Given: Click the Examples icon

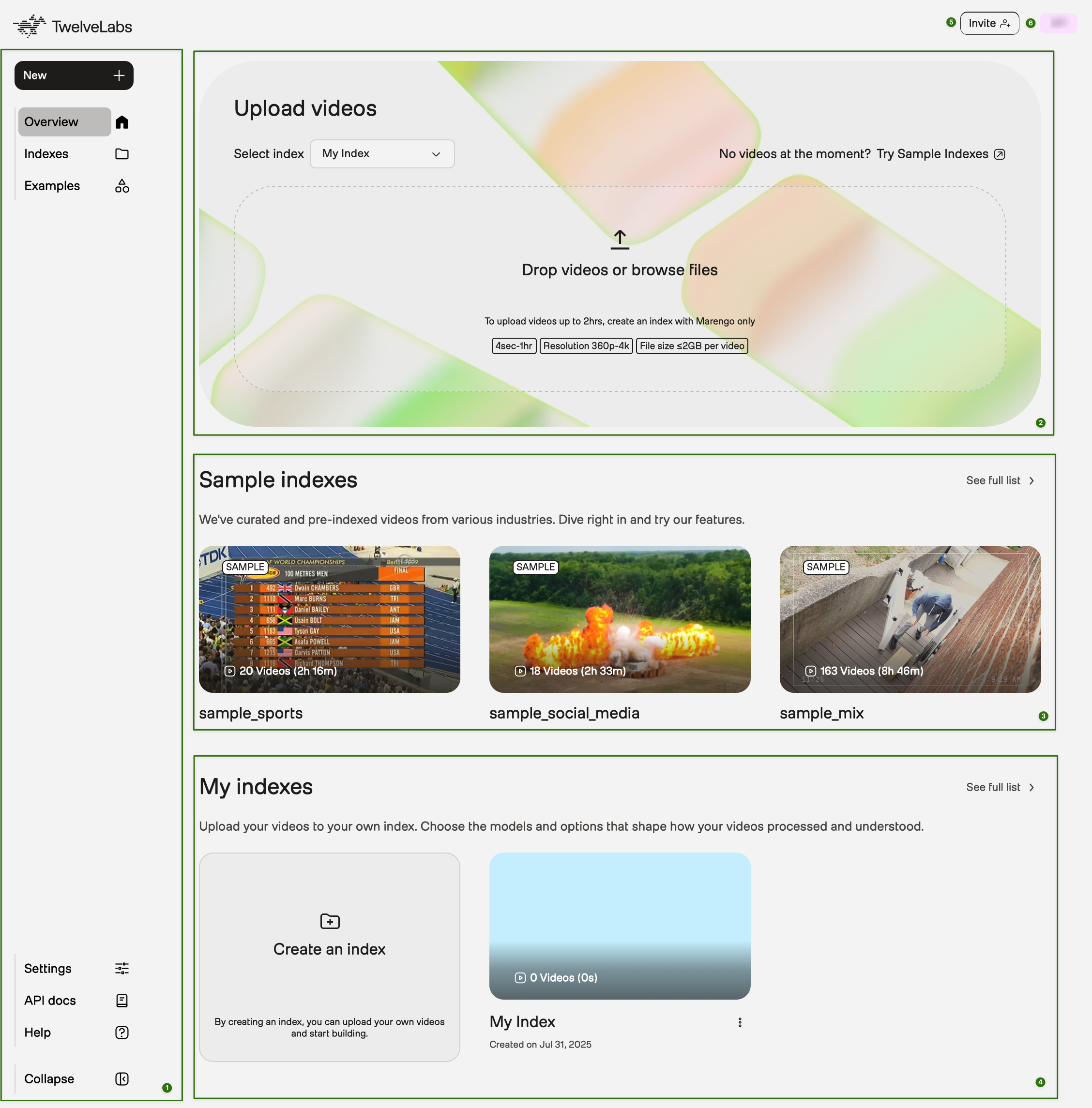Looking at the screenshot, I should point(121,185).
